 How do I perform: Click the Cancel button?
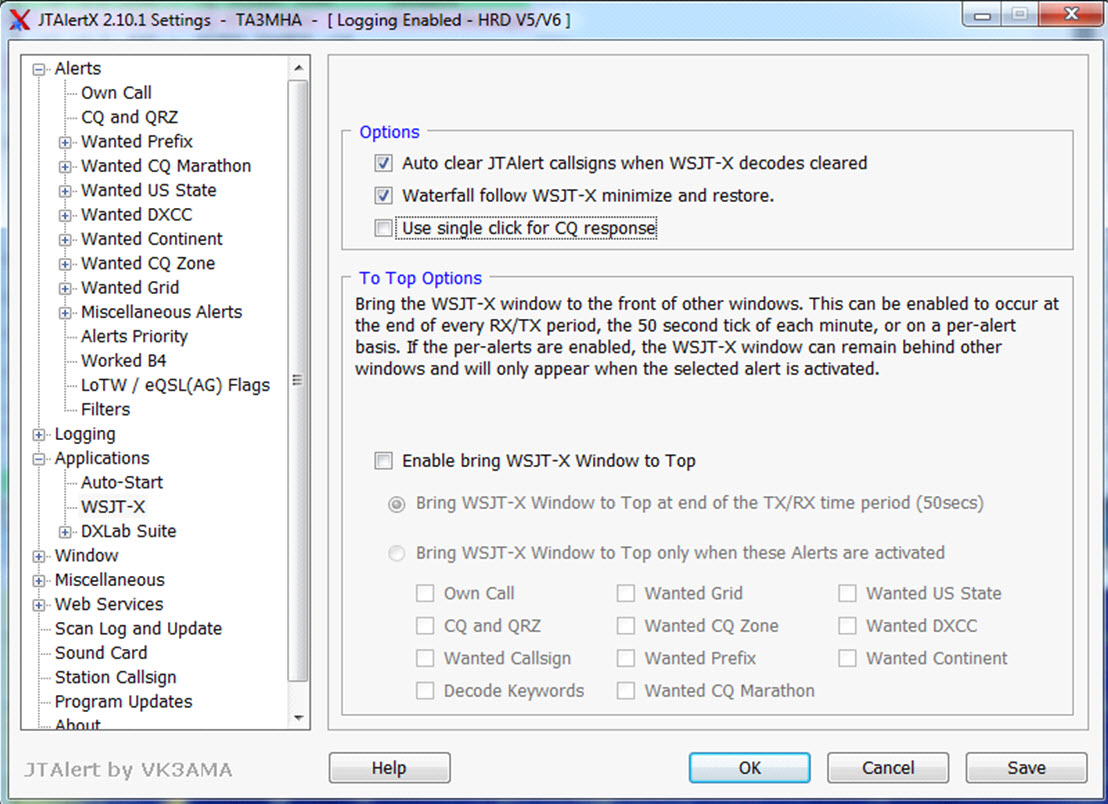[x=888, y=768]
